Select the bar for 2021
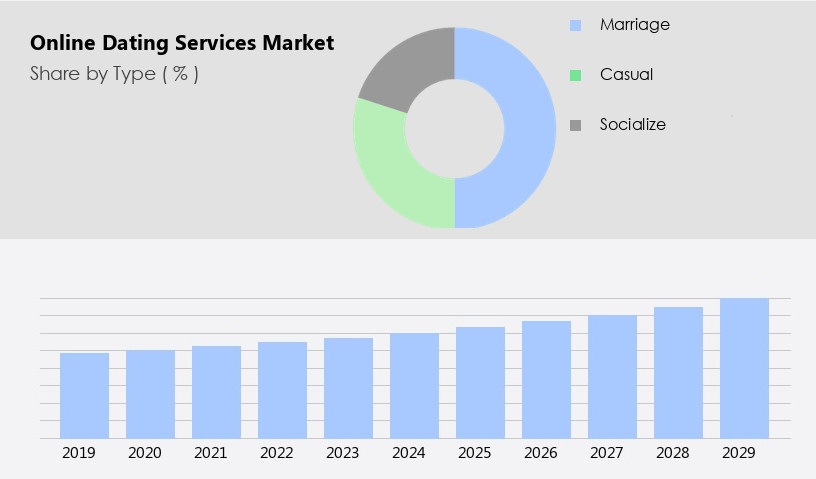This screenshot has width=816, height=479. [216, 392]
